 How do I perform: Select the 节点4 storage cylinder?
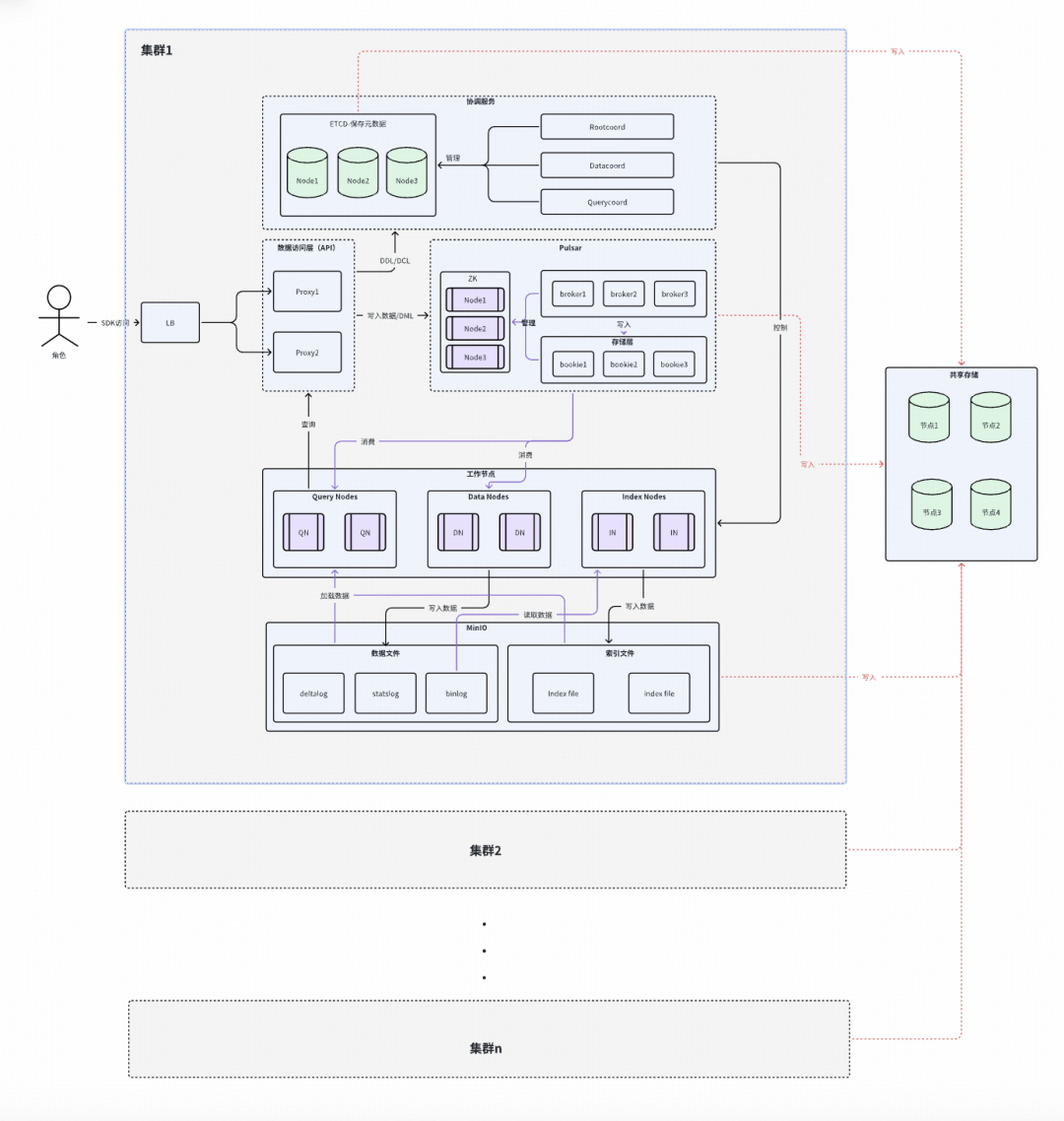[990, 504]
